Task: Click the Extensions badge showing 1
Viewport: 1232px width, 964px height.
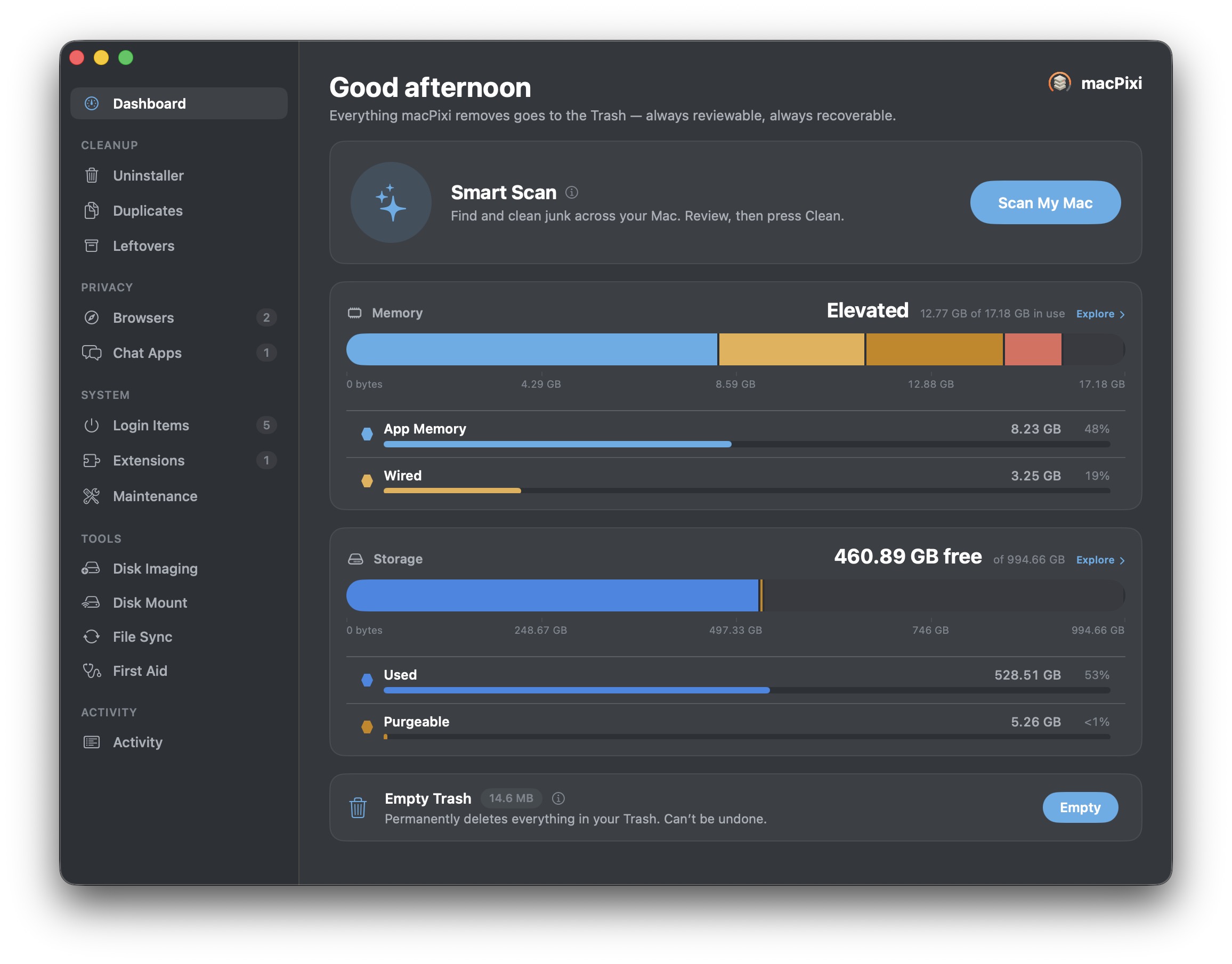Action: click(266, 460)
